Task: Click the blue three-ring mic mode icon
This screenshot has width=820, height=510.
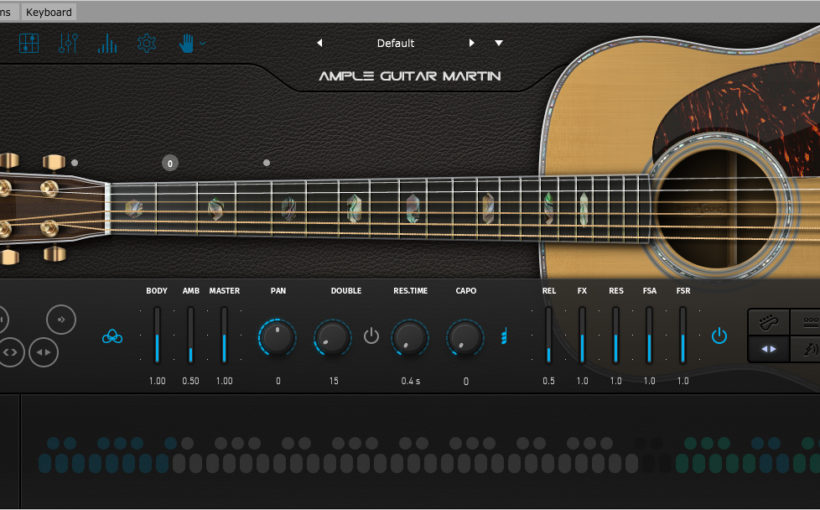Action: click(112, 336)
